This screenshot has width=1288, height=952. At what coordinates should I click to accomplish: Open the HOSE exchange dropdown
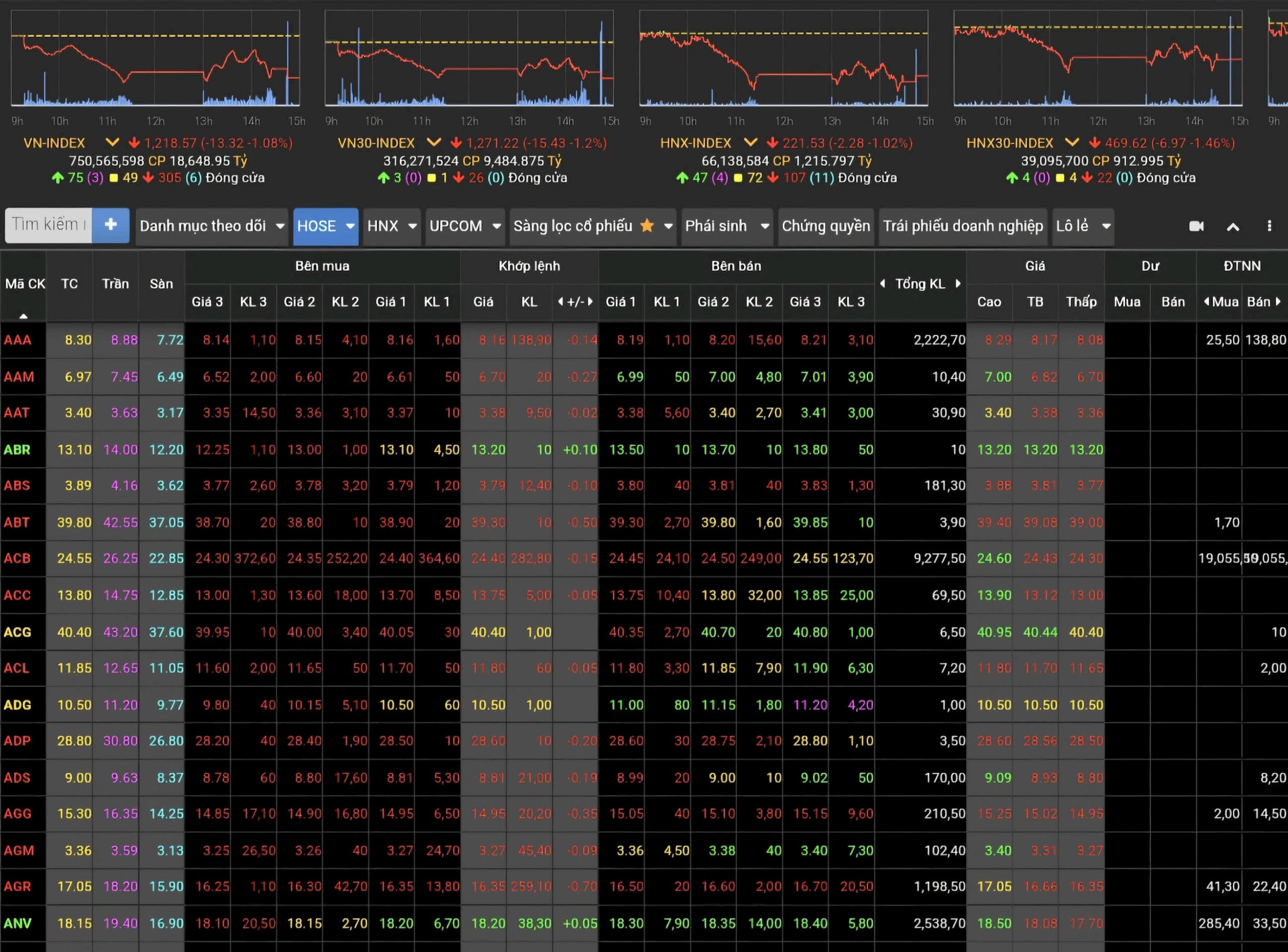point(325,226)
